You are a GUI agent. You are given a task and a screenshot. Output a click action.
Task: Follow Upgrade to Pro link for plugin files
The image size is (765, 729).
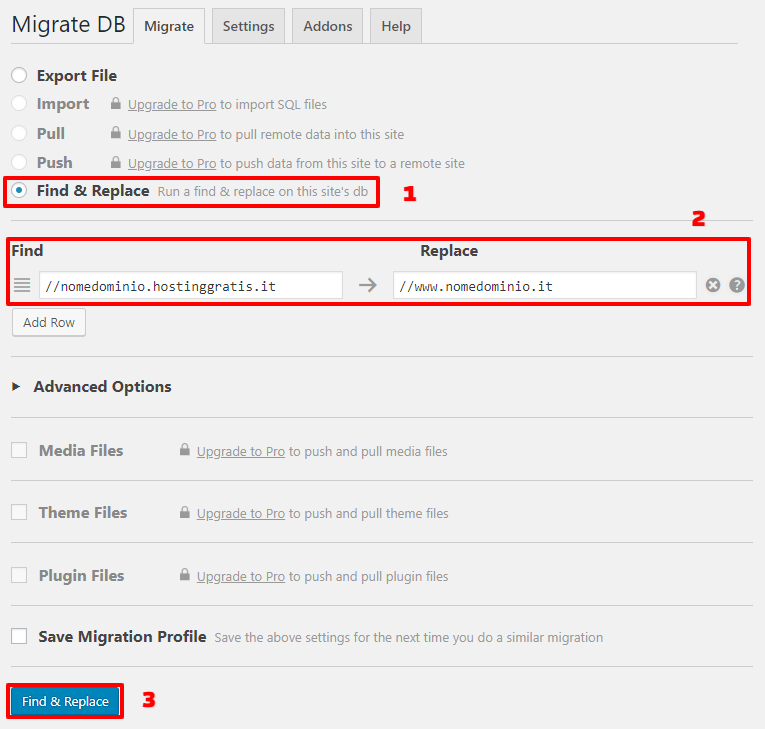[x=241, y=576]
